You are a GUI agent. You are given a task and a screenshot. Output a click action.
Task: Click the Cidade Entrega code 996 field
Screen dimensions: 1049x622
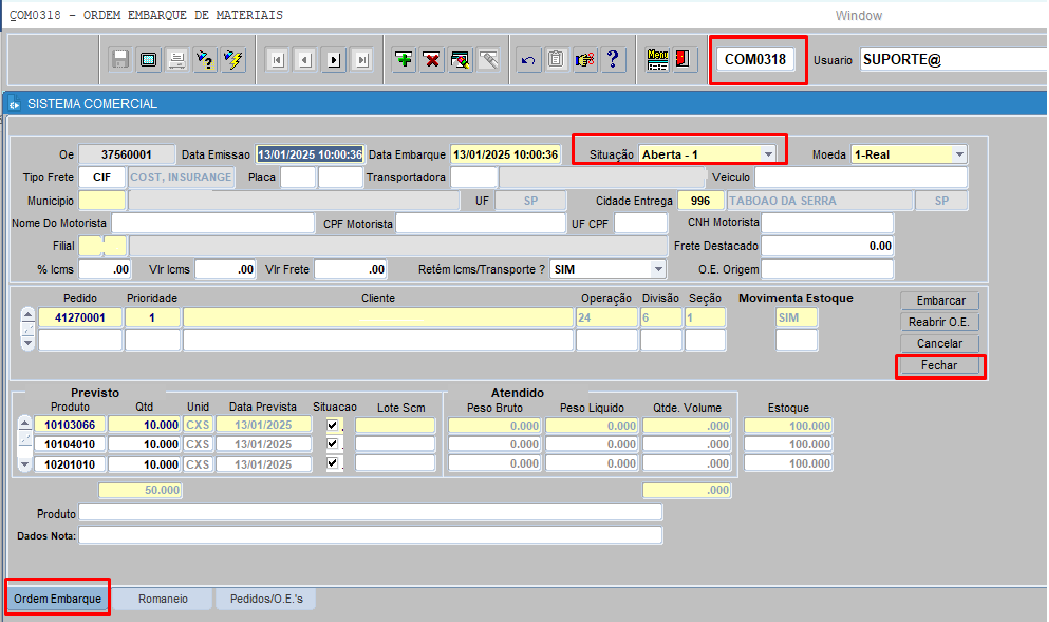pyautogui.click(x=701, y=201)
